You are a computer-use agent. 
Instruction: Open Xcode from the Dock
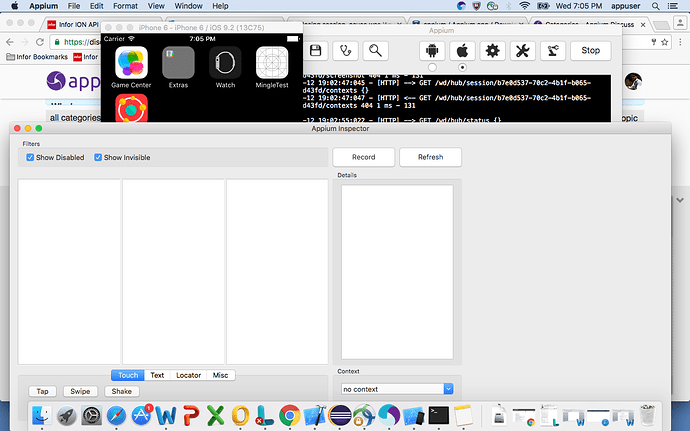[x=315, y=415]
